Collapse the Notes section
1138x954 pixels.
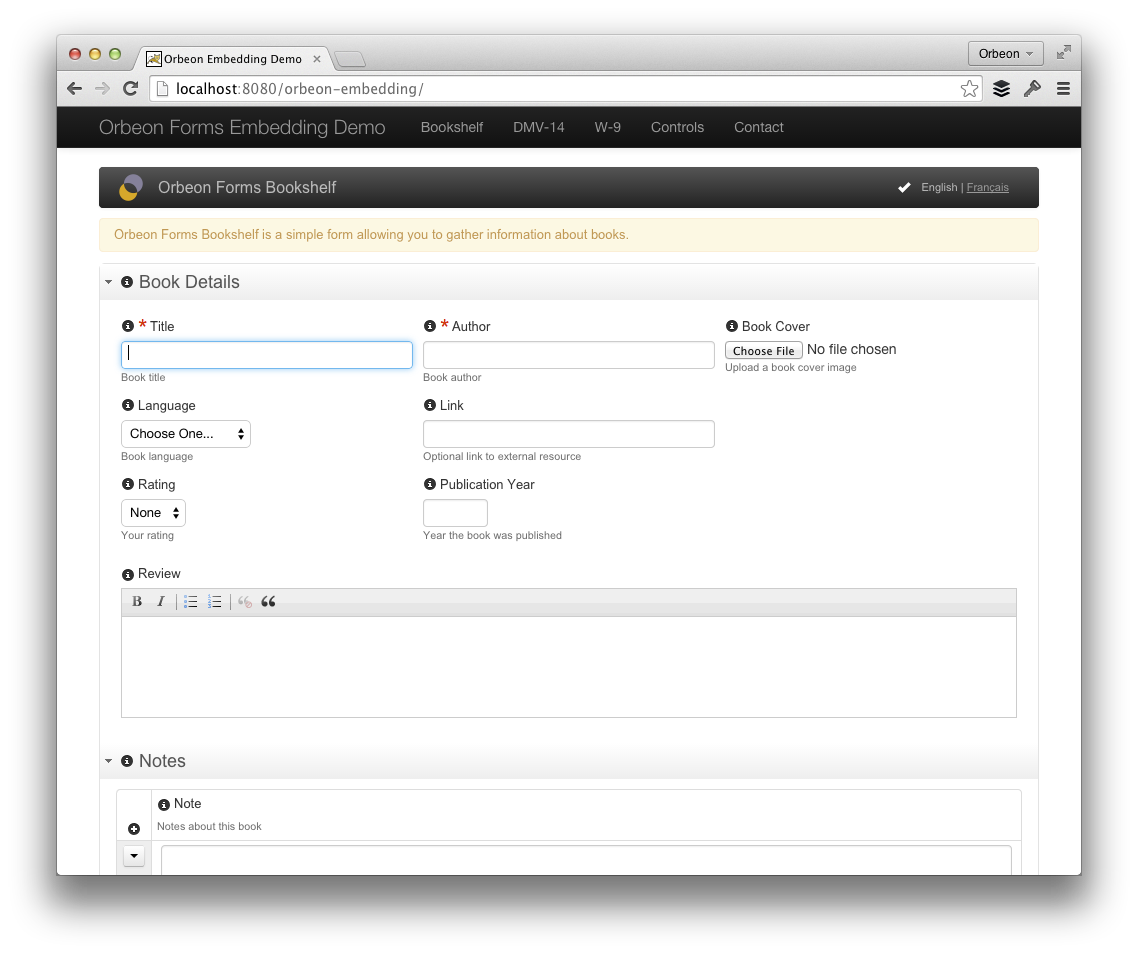[x=109, y=761]
